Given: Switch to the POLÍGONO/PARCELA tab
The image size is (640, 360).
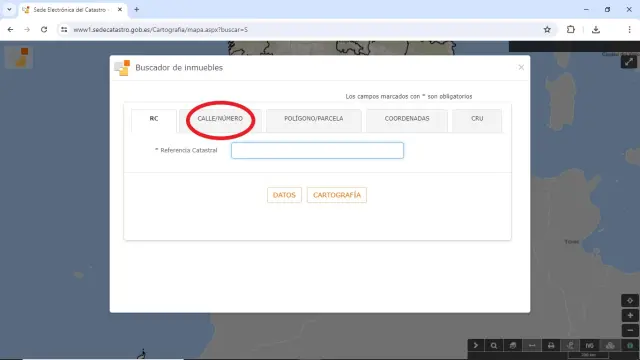Looking at the screenshot, I should [313, 120].
